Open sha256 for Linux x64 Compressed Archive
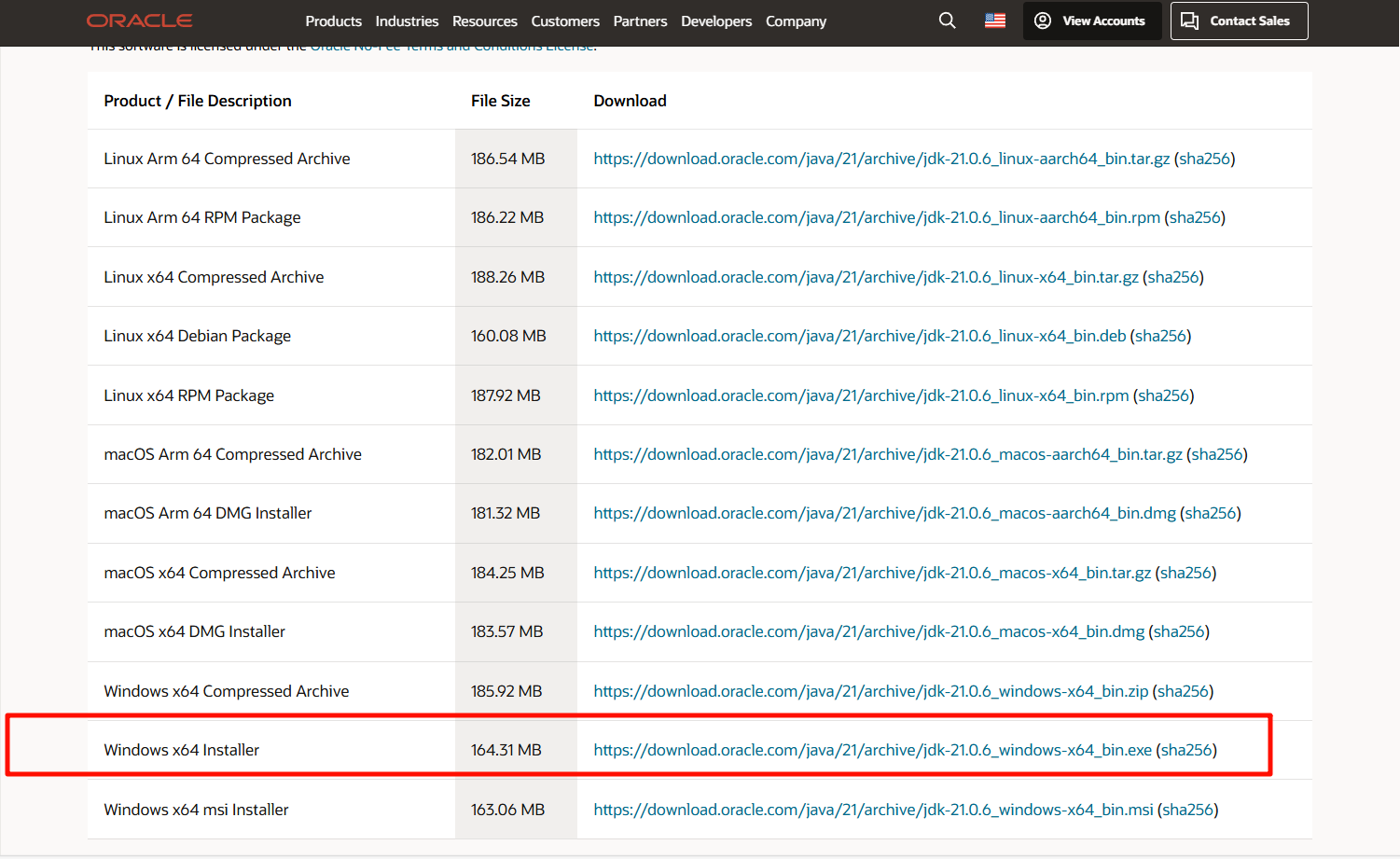The image size is (1400, 859). [1173, 277]
